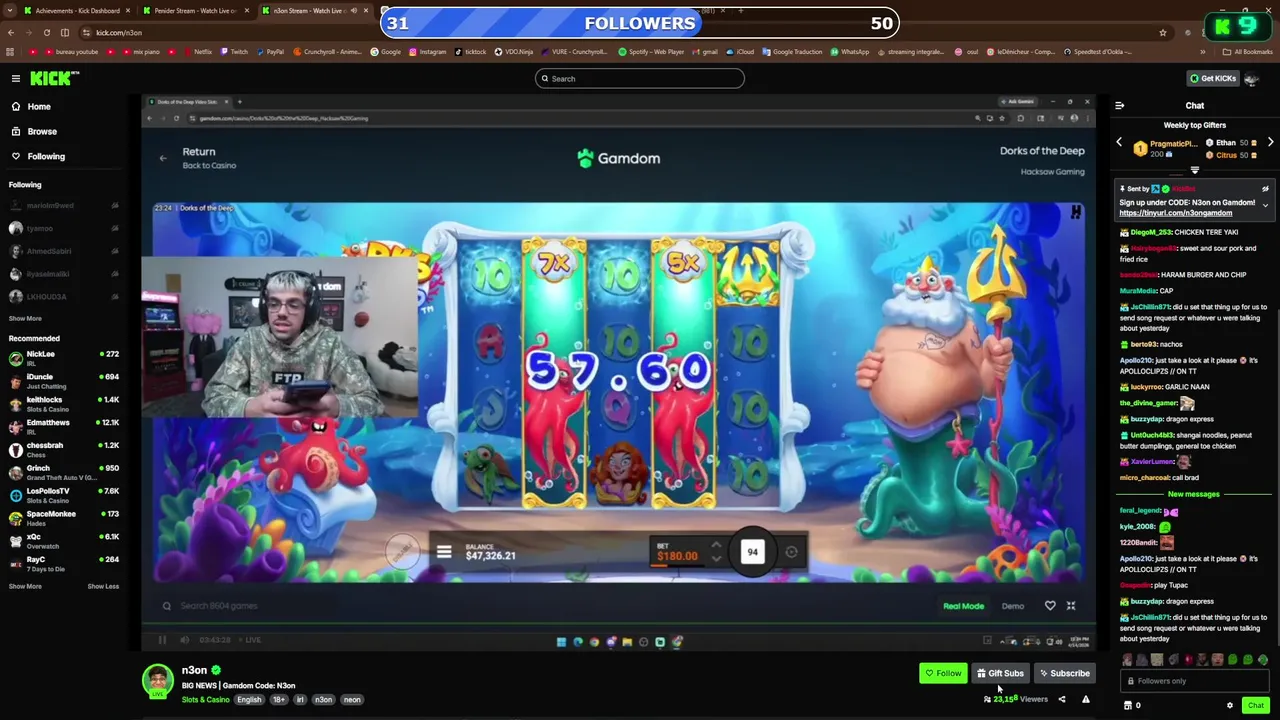Click the Get KICKs button
Screen dimensions: 1280x720
[1212, 78]
